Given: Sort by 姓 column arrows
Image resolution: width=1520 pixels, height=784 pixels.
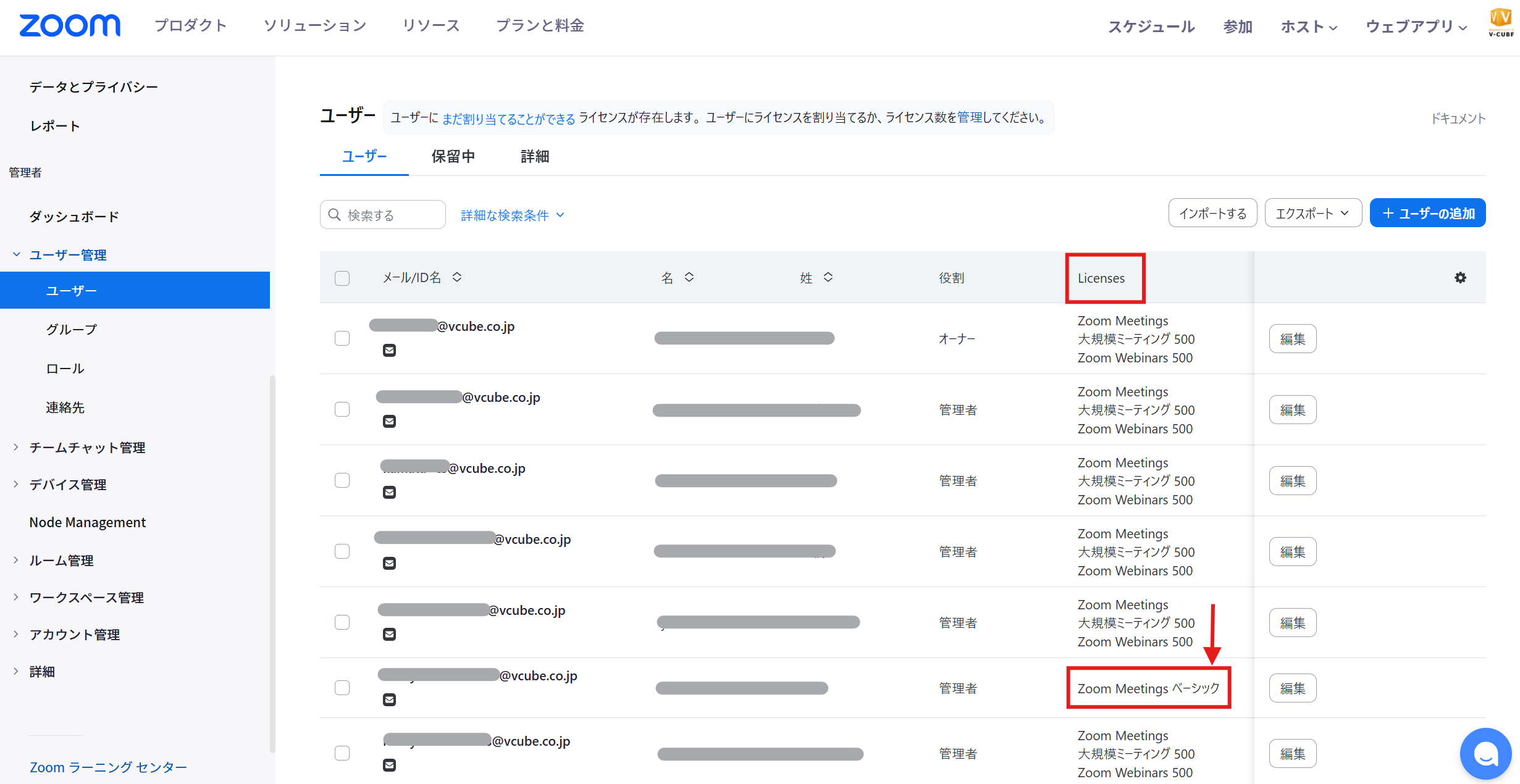Looking at the screenshot, I should (x=828, y=277).
